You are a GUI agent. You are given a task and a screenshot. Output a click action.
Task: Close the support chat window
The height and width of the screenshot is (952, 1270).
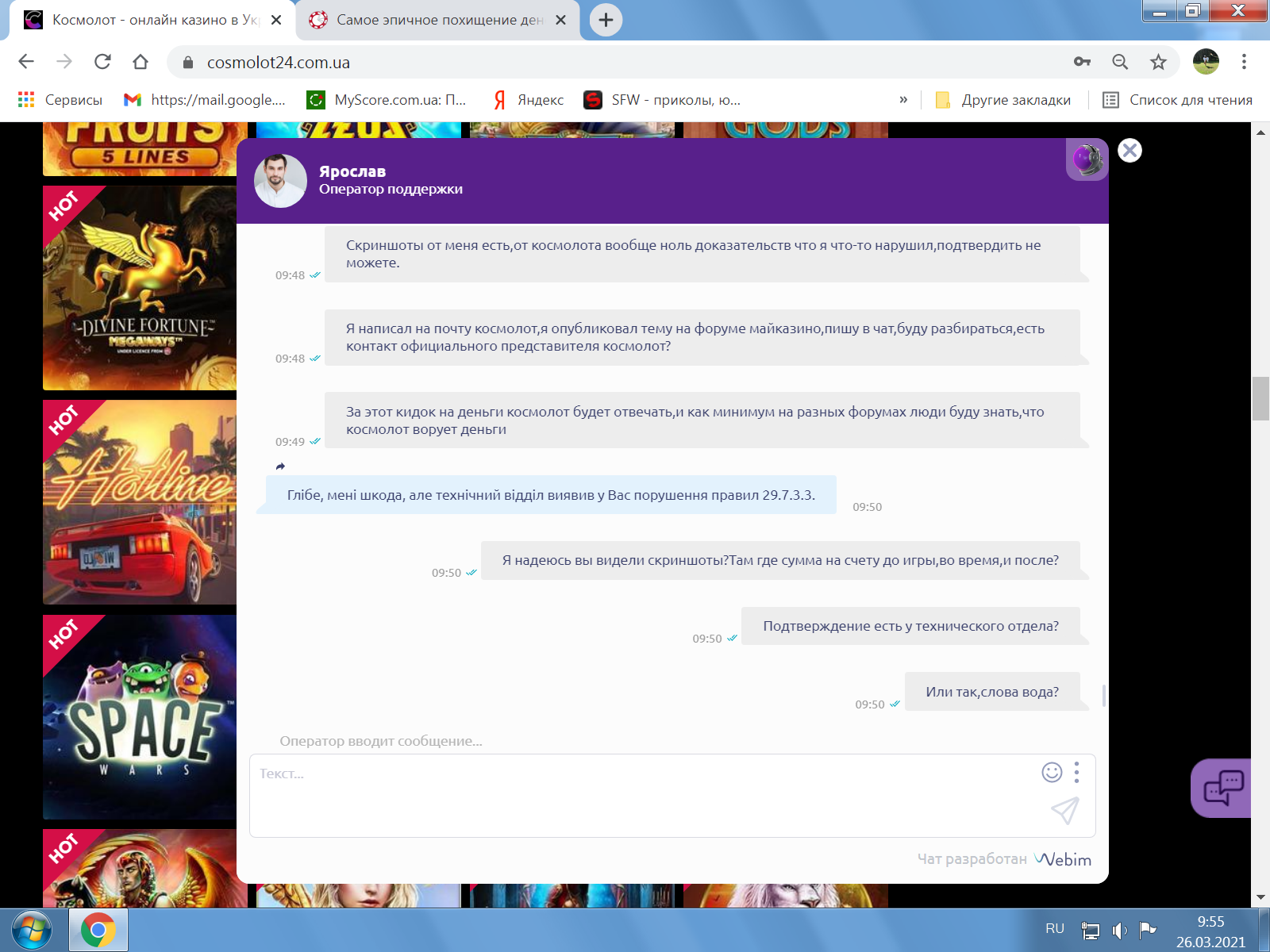point(1130,151)
